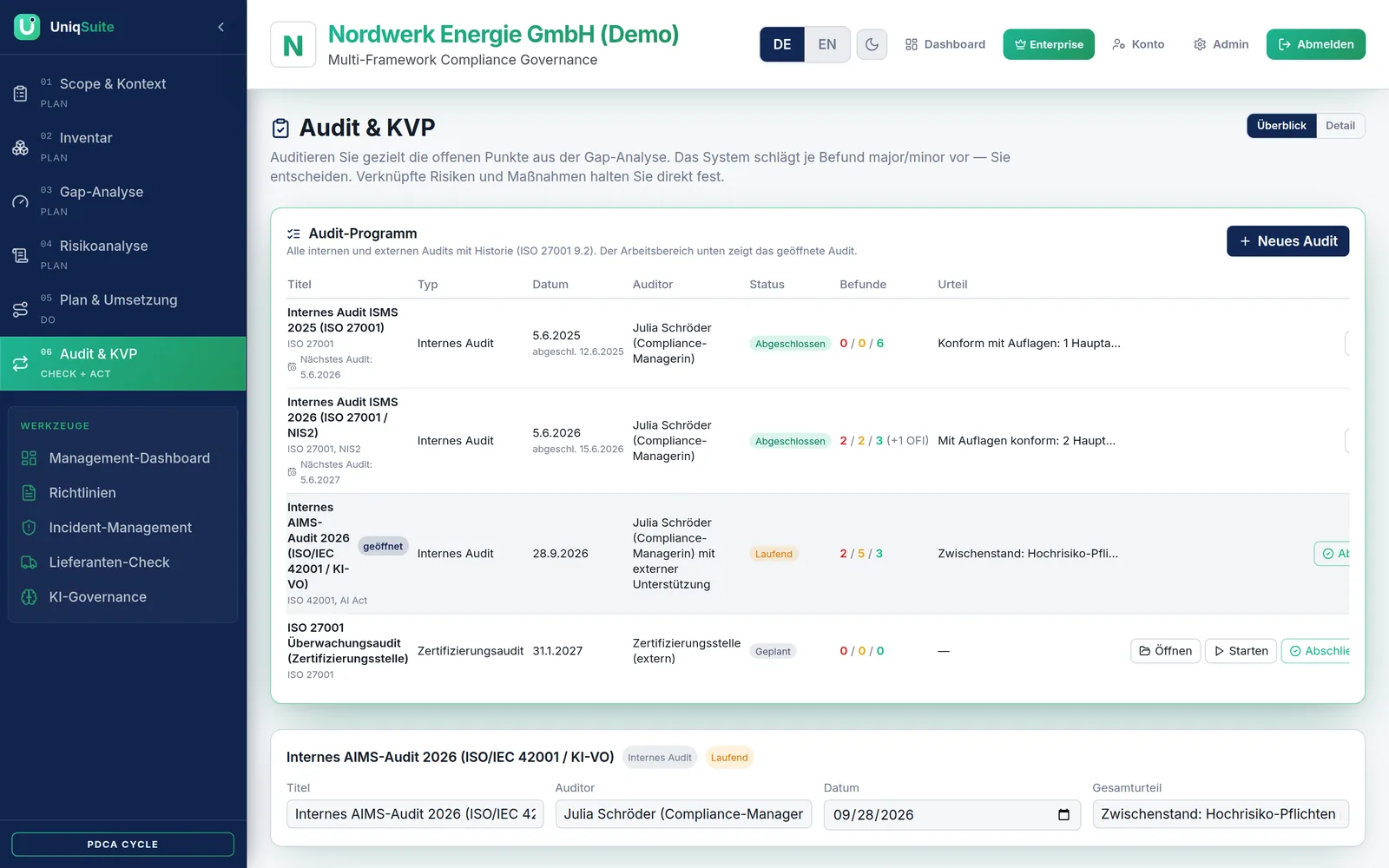
Task: Open the calendar picker in the Datum field
Action: (1063, 815)
